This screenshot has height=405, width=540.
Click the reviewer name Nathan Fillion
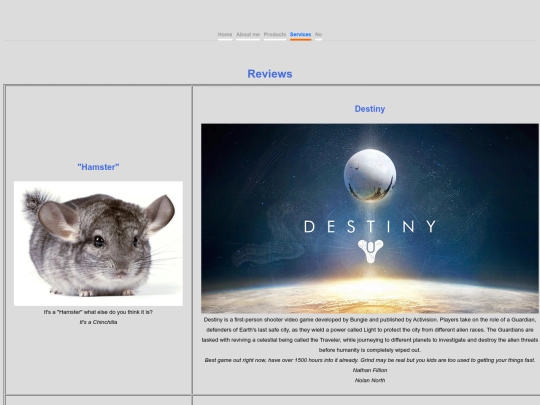click(370, 370)
